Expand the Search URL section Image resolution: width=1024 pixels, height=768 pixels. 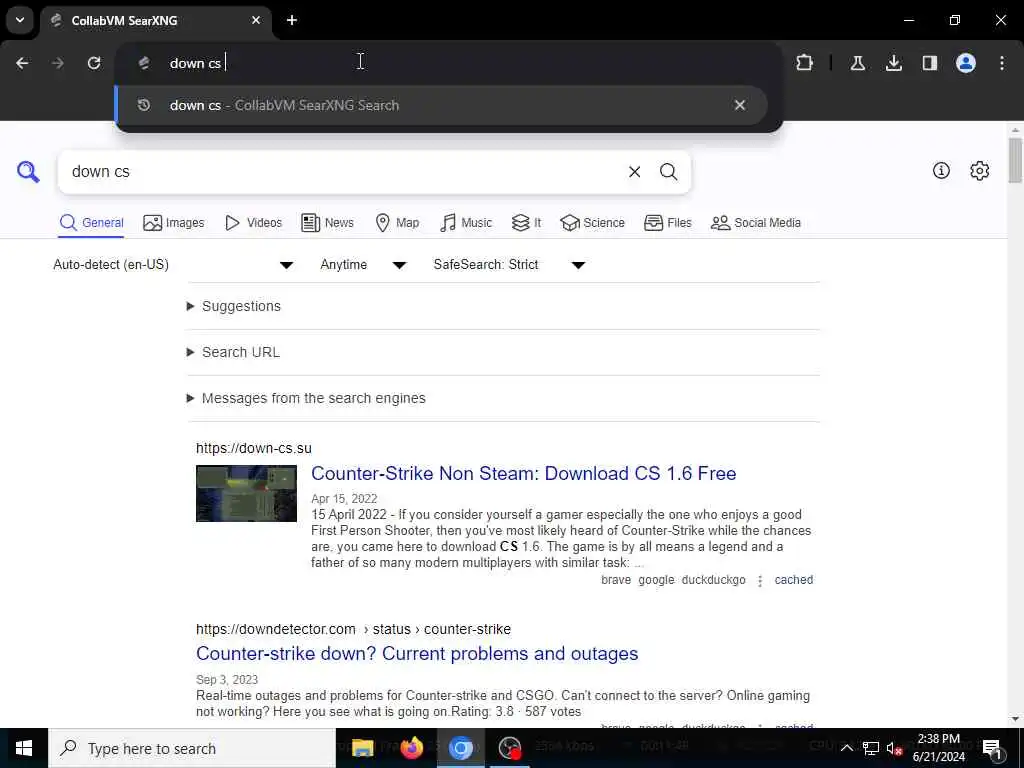coord(233,352)
